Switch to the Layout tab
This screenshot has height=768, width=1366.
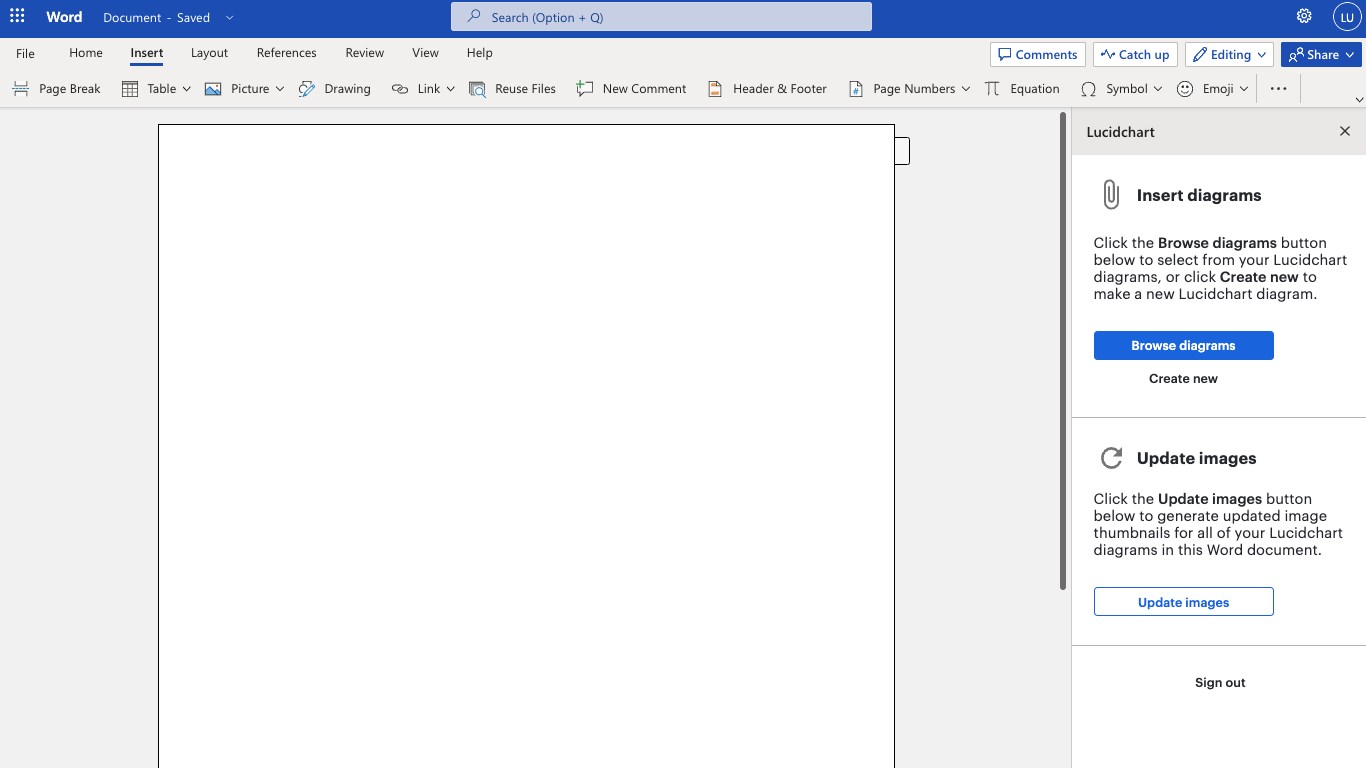209,53
